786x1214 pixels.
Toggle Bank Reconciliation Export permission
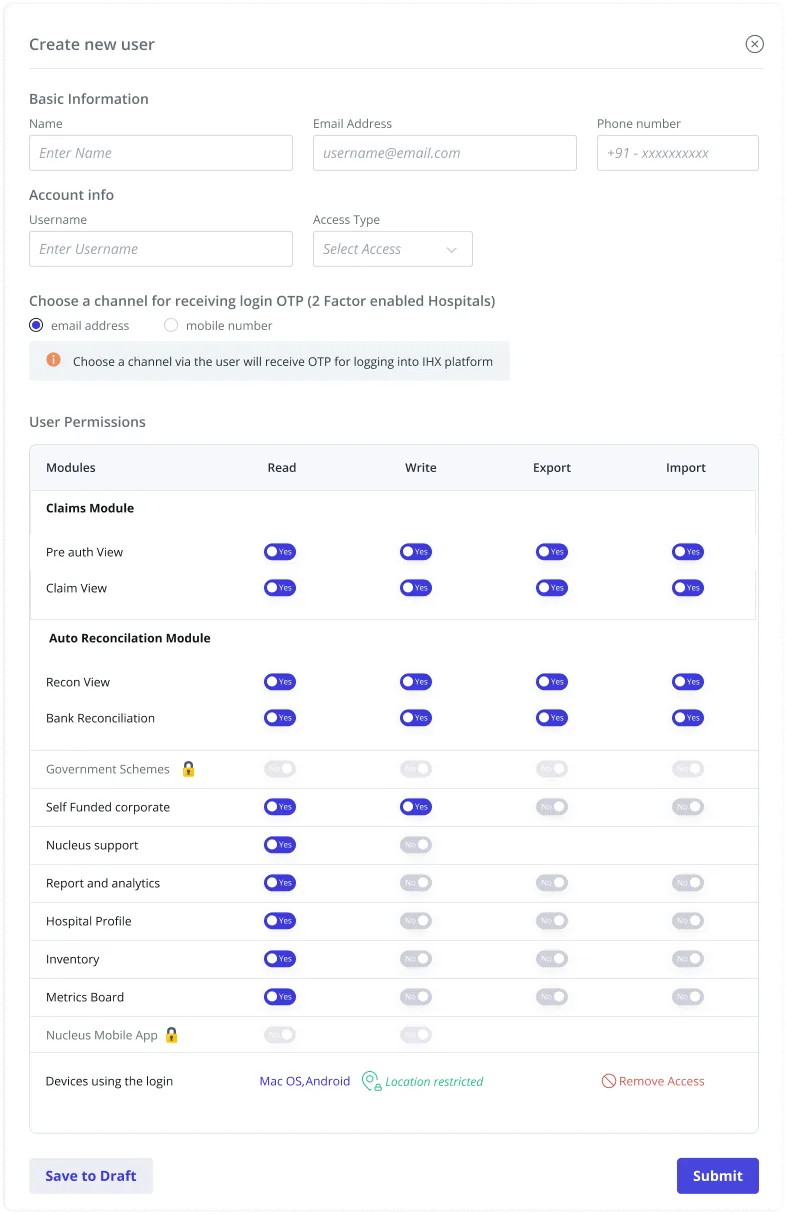(x=552, y=718)
